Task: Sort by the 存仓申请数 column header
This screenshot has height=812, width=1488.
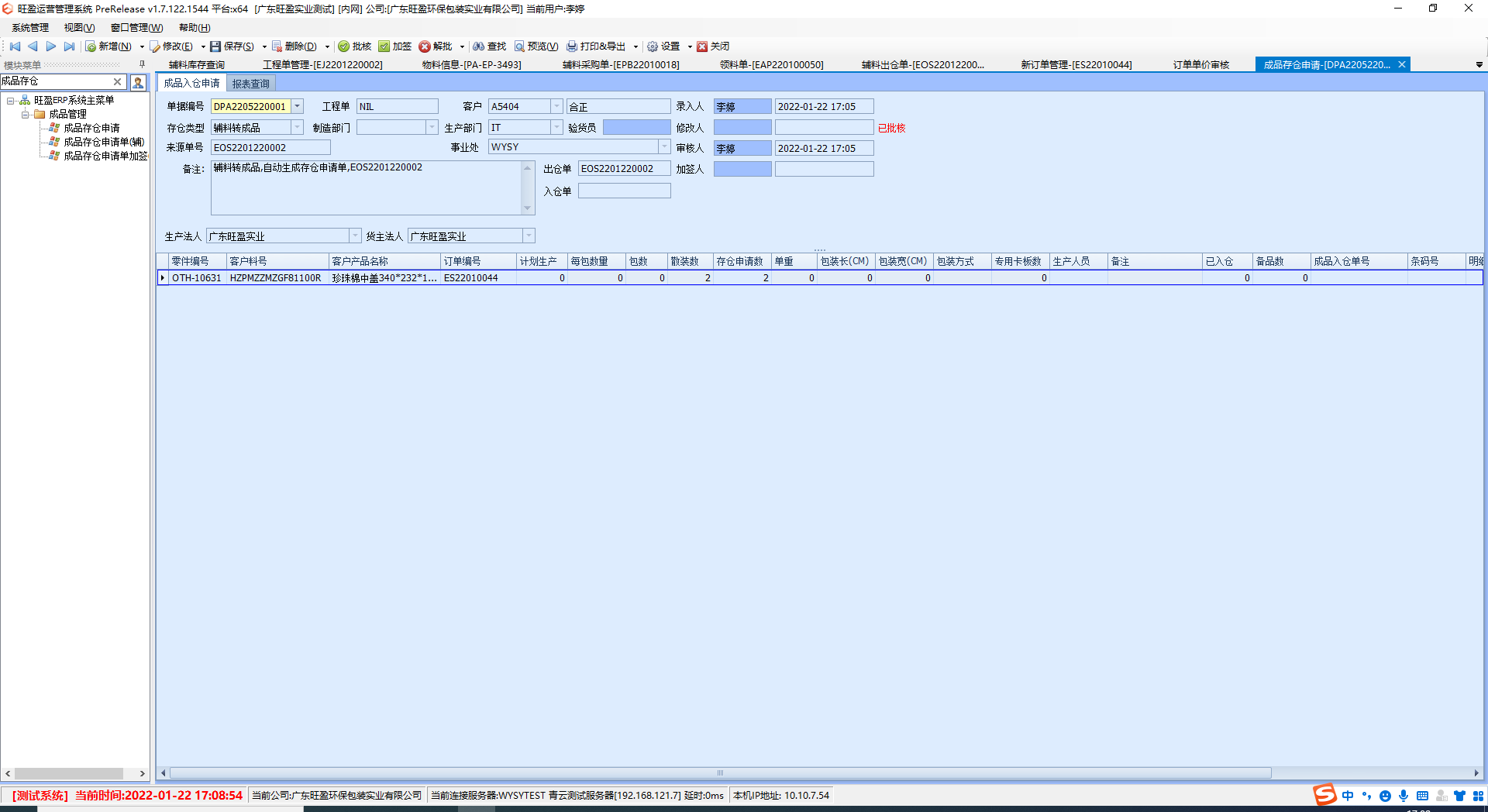Action: click(742, 261)
